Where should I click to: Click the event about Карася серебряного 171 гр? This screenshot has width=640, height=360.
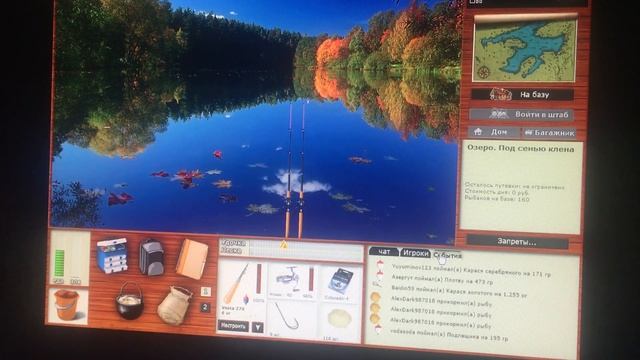[x=471, y=270]
